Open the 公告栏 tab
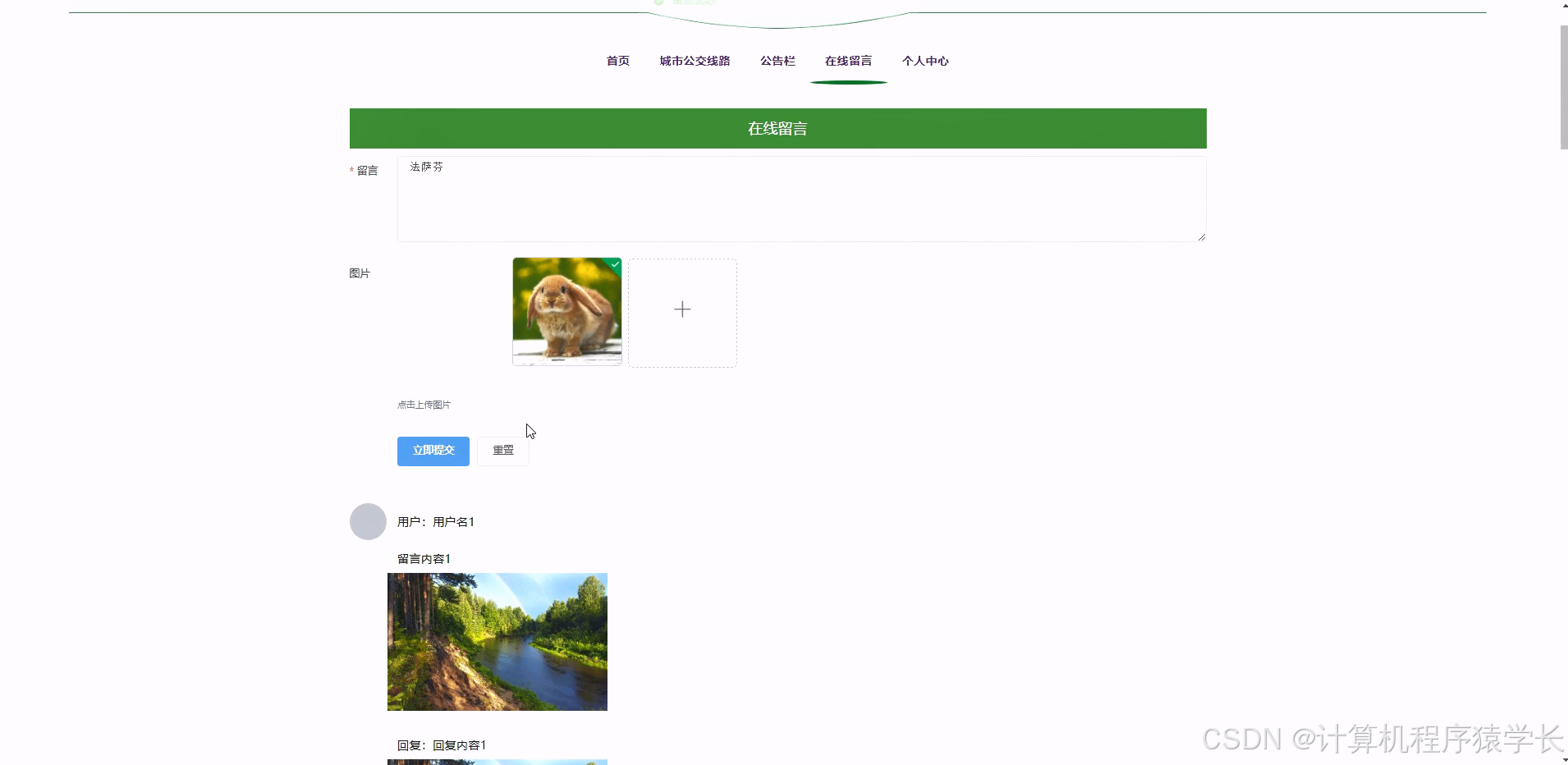The width and height of the screenshot is (1568, 765). 777,61
